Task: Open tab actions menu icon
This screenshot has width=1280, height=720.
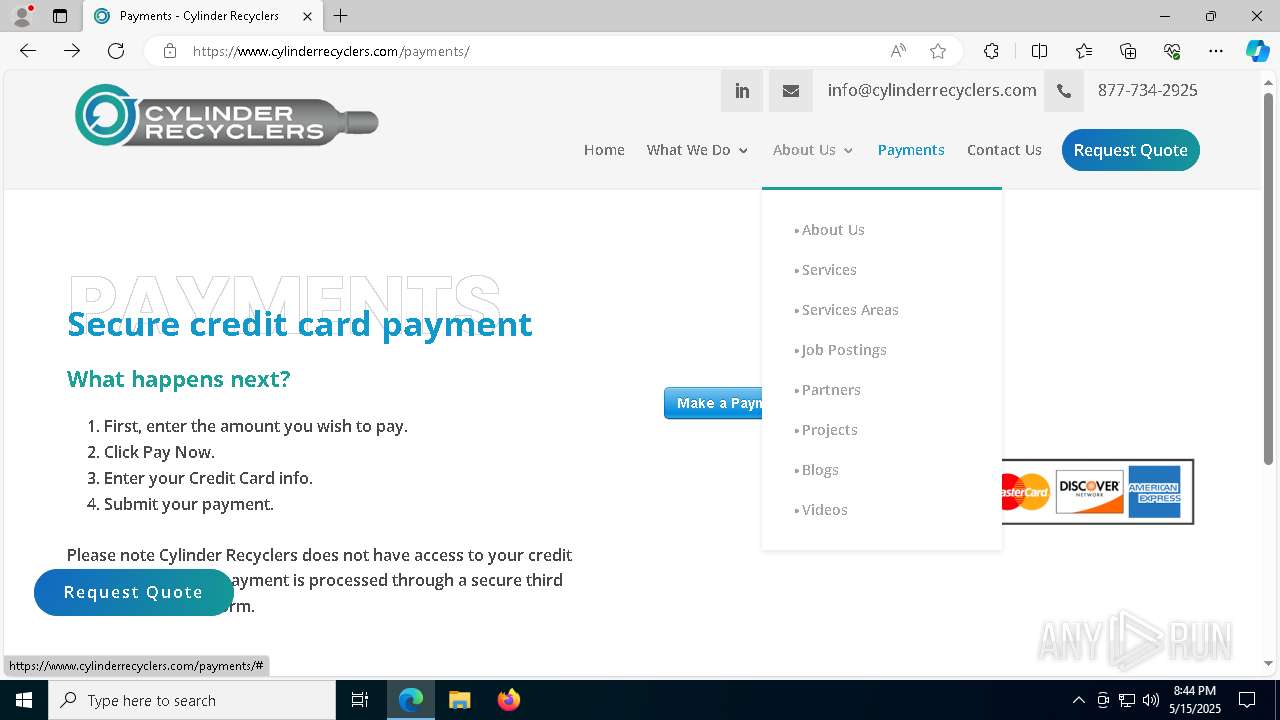Action: [x=60, y=16]
